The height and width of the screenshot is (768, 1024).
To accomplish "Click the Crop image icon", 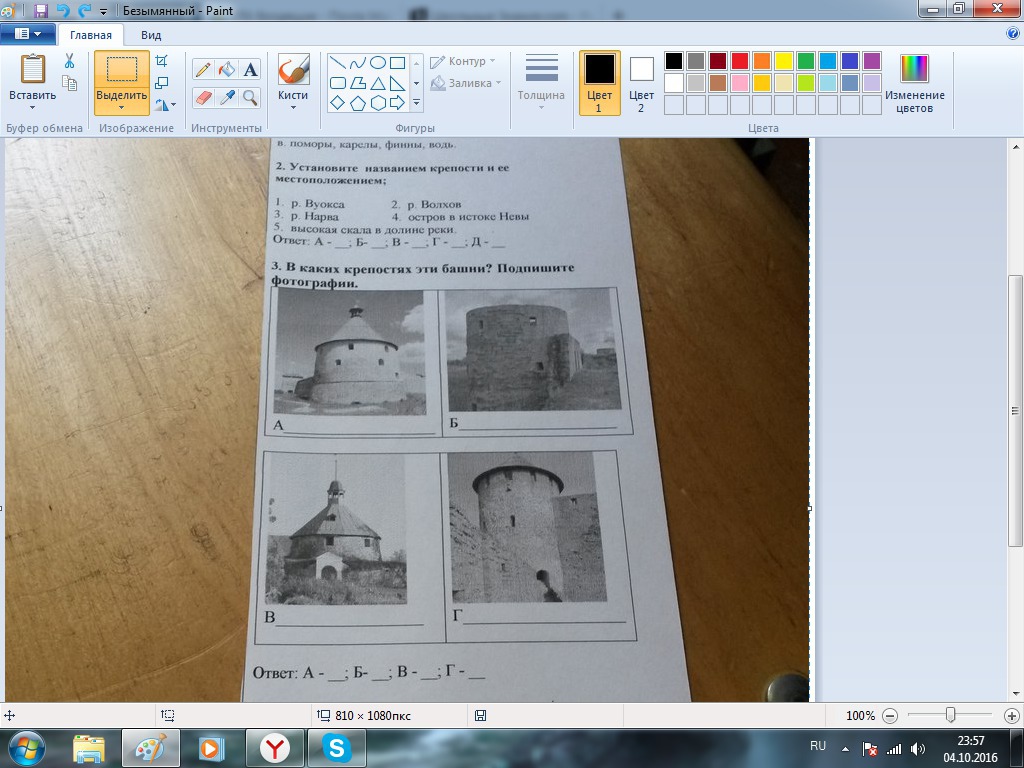I will (x=162, y=61).
